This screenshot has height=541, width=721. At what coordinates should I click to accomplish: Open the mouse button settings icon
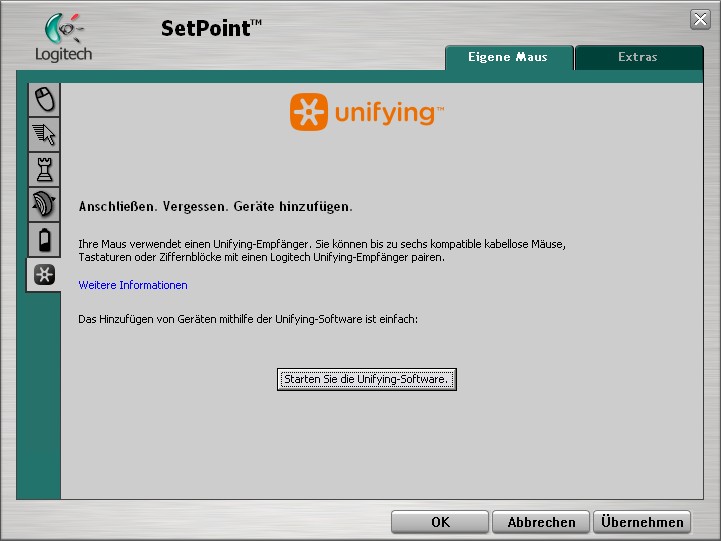[45, 98]
